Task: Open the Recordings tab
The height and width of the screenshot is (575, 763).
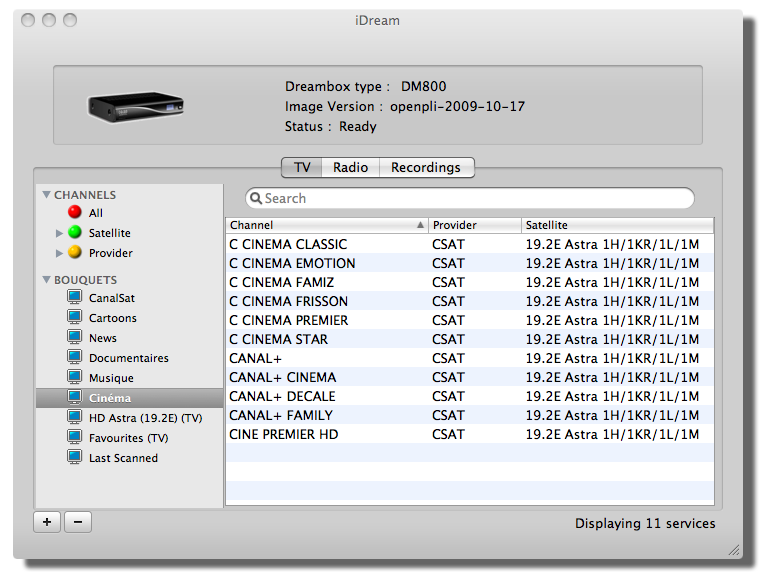Action: [x=426, y=167]
